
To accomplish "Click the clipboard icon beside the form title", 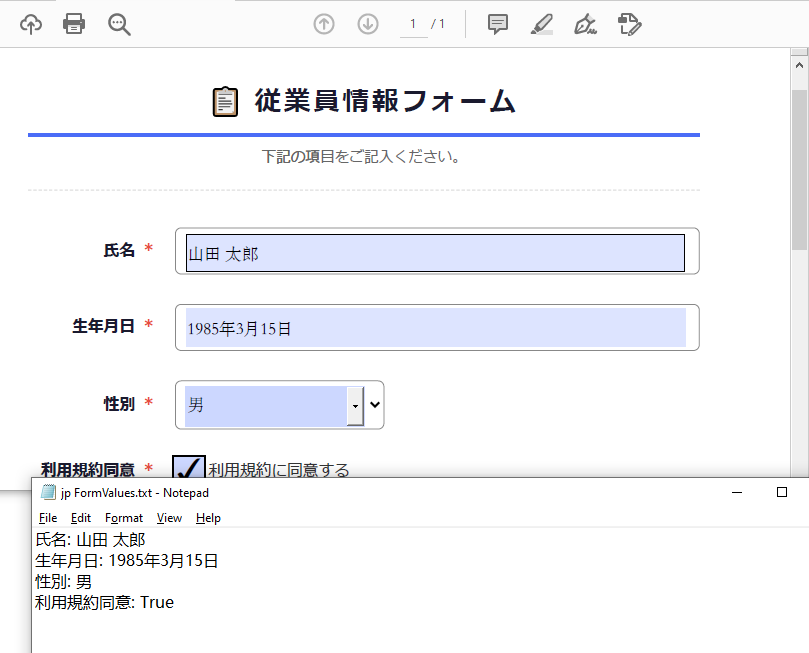I will coord(225,102).
